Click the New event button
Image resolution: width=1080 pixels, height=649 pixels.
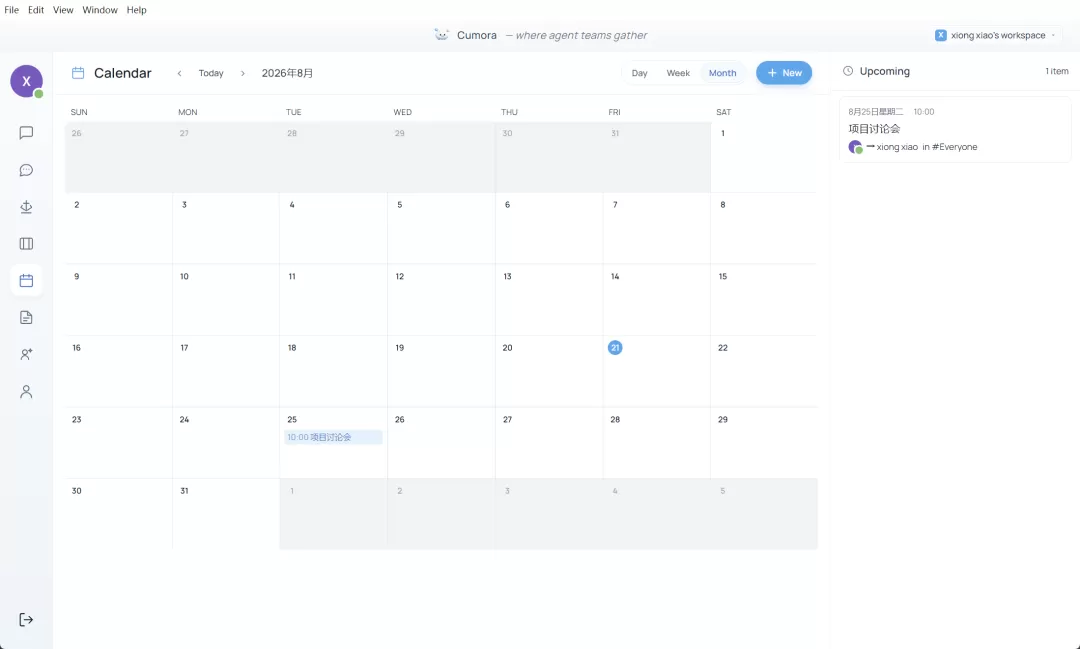click(784, 73)
